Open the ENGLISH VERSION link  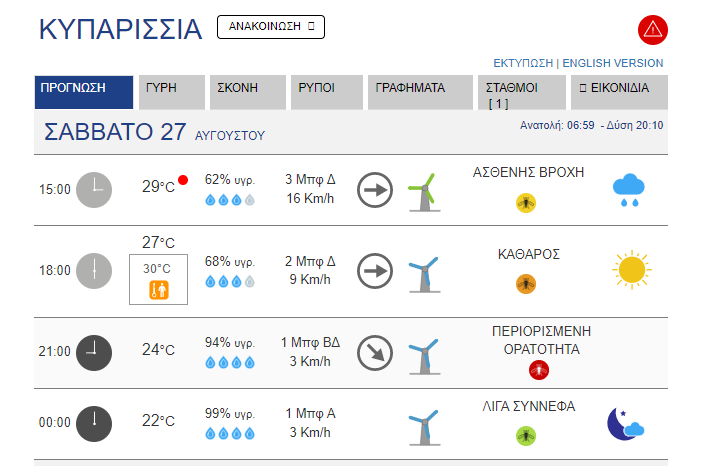click(x=613, y=63)
